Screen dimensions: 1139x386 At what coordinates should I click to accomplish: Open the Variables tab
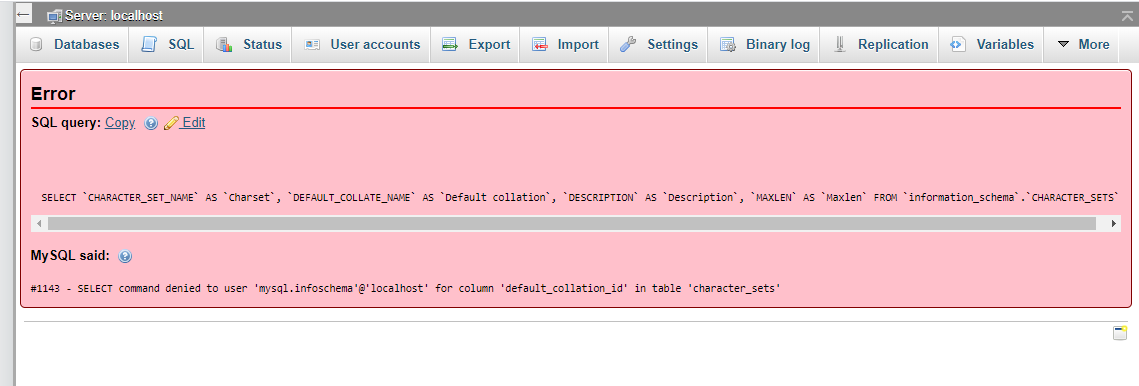(x=992, y=44)
